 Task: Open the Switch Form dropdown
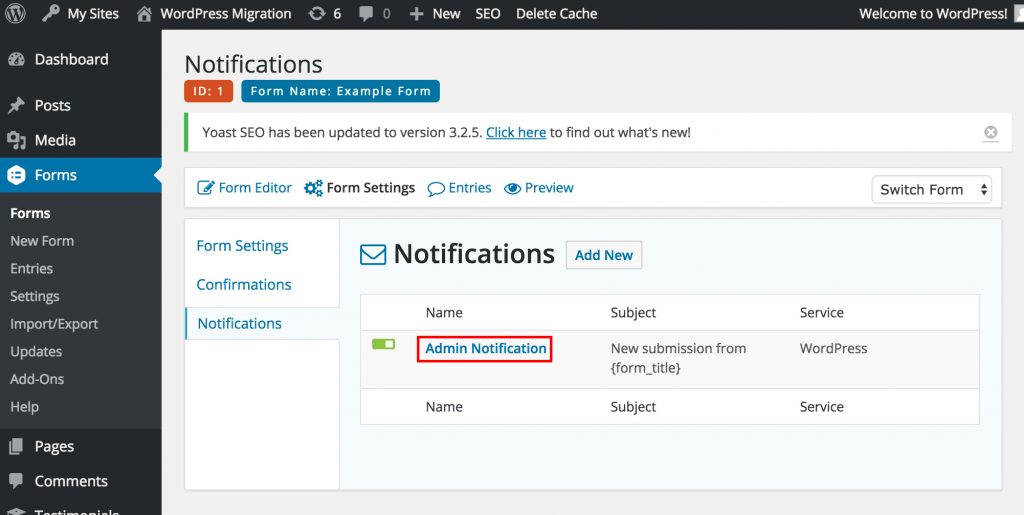tap(931, 189)
